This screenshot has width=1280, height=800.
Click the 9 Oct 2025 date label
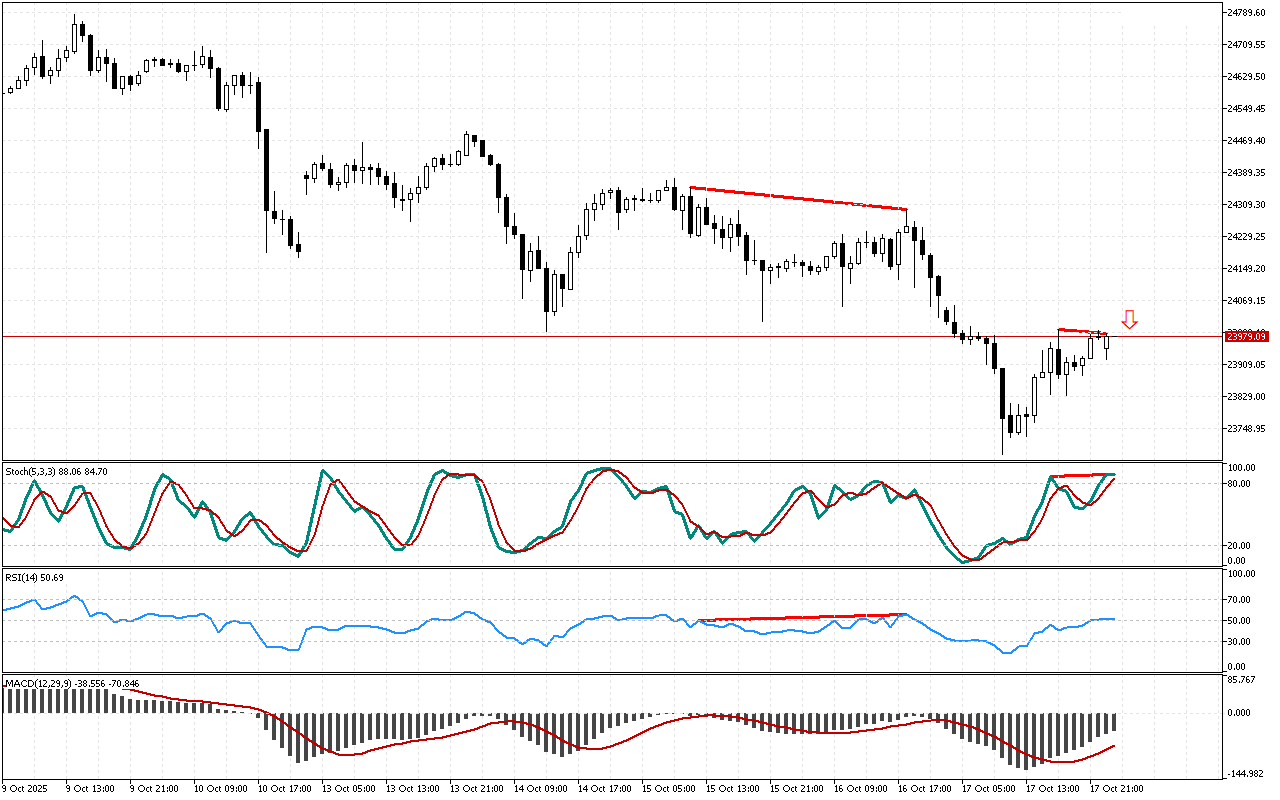tap(28, 788)
